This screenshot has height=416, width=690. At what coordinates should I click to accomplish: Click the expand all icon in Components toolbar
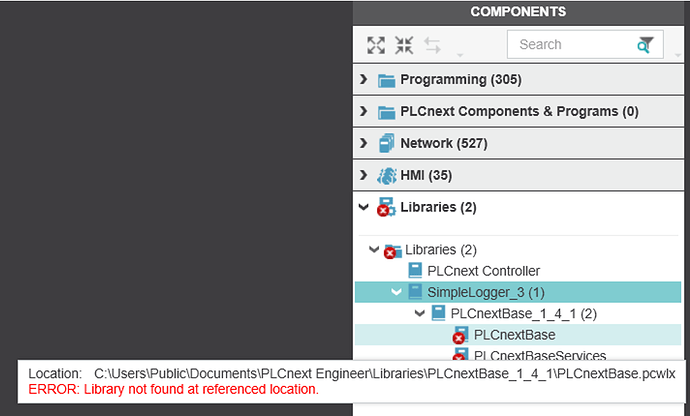(x=376, y=45)
